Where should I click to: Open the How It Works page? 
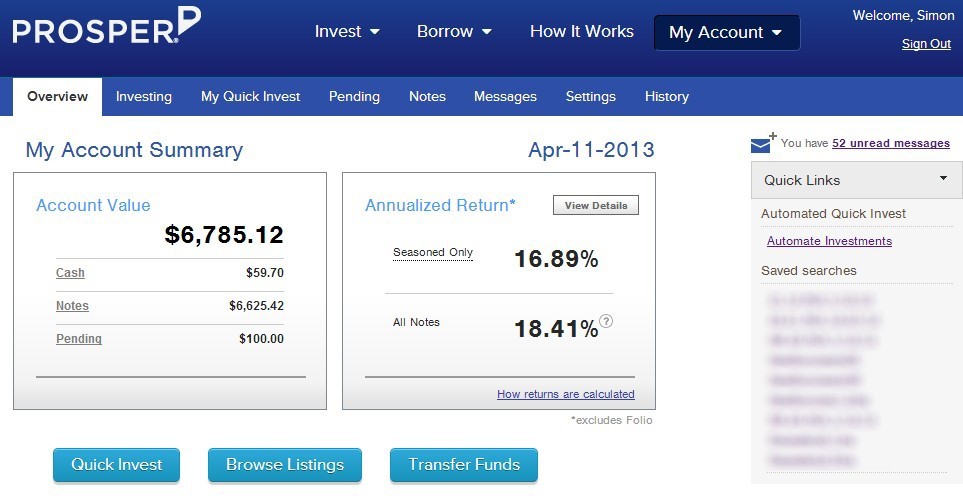(582, 31)
